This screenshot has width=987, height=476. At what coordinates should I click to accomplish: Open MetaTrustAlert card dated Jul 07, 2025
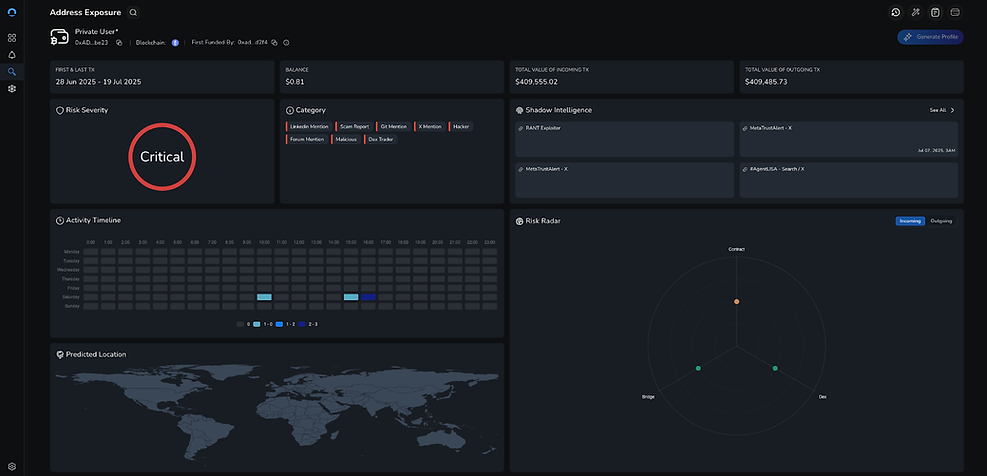pyautogui.click(x=849, y=139)
